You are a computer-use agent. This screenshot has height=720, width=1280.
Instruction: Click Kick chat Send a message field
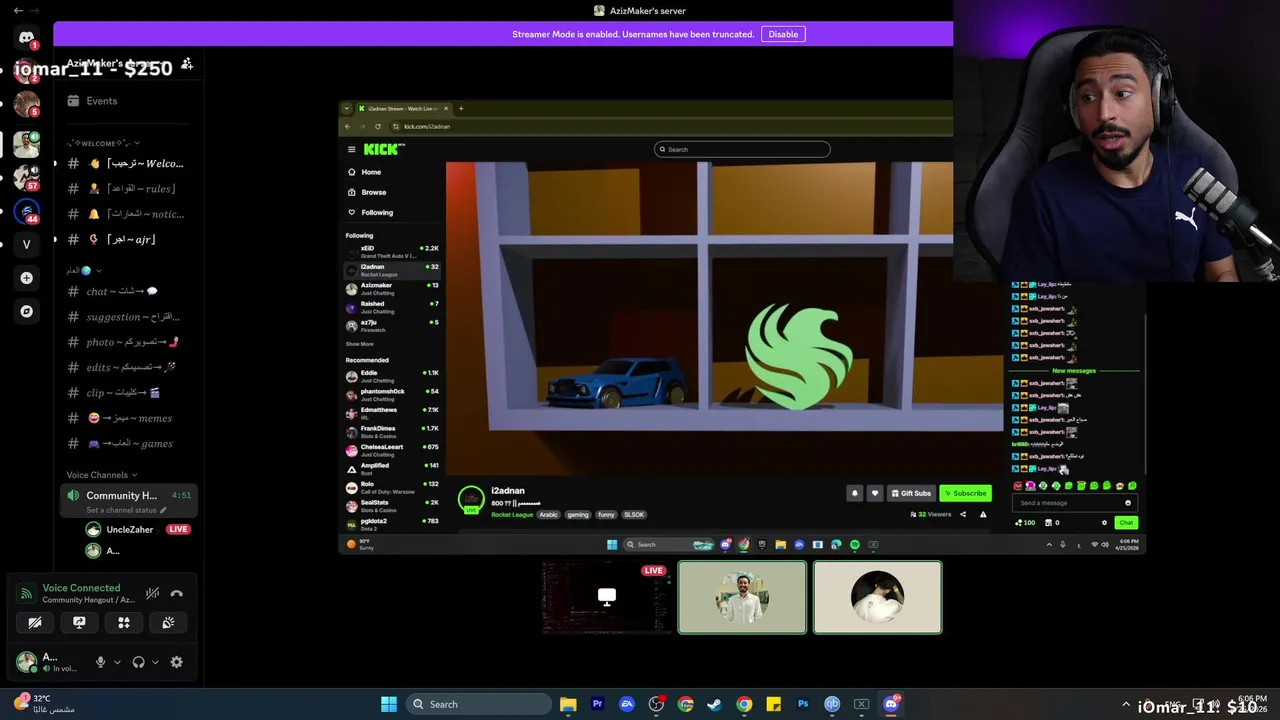[x=1074, y=503]
